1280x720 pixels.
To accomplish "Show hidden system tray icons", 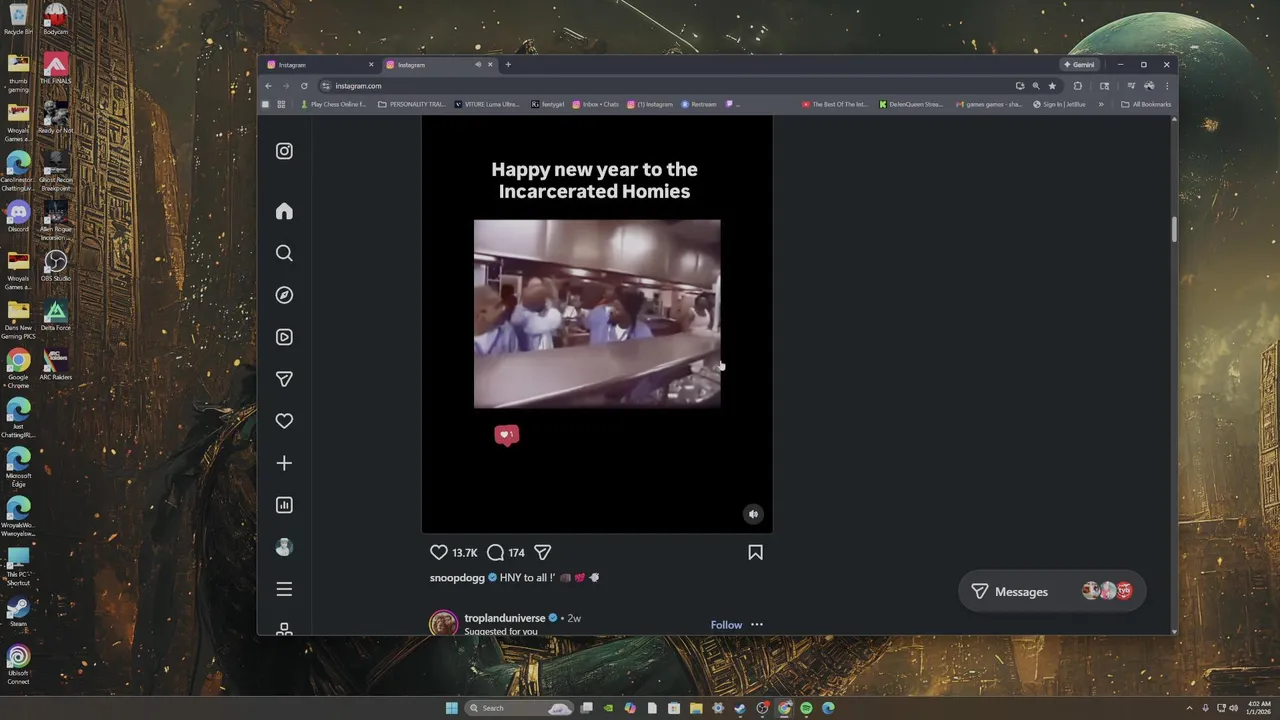I will tap(1189, 708).
